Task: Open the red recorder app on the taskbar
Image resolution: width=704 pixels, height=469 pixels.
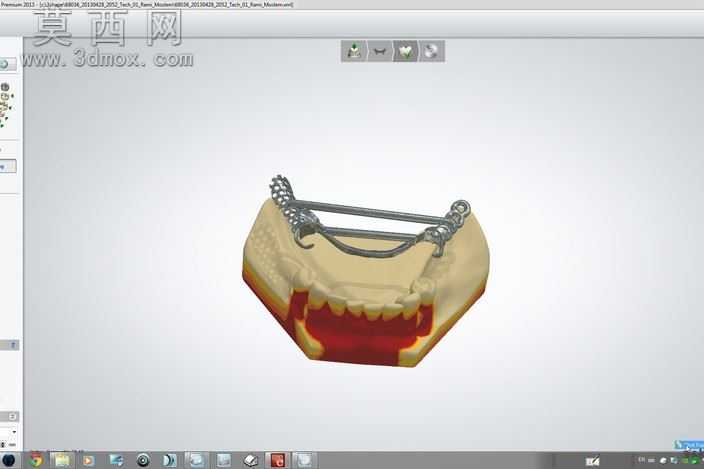Action: [277, 460]
